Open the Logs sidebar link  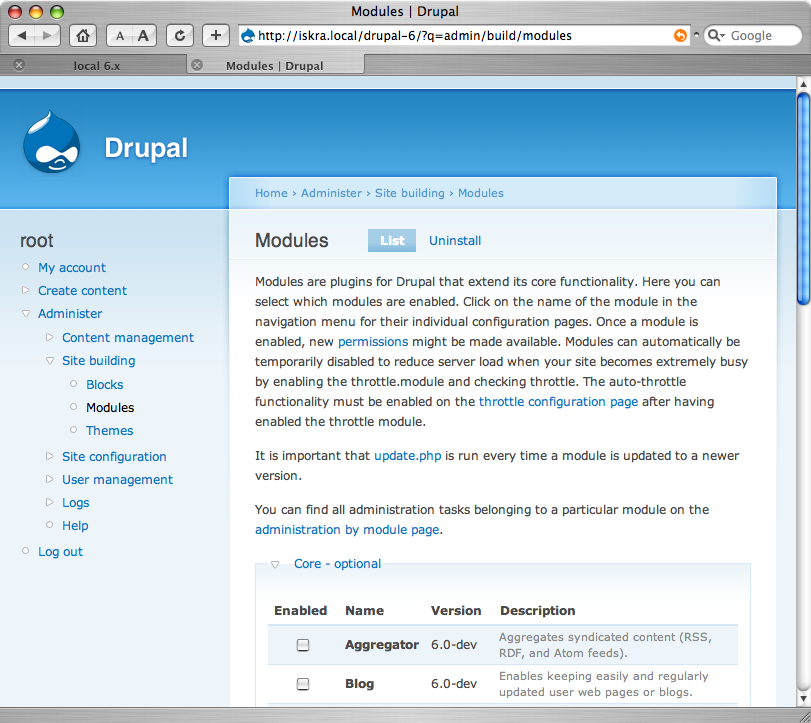point(76,503)
